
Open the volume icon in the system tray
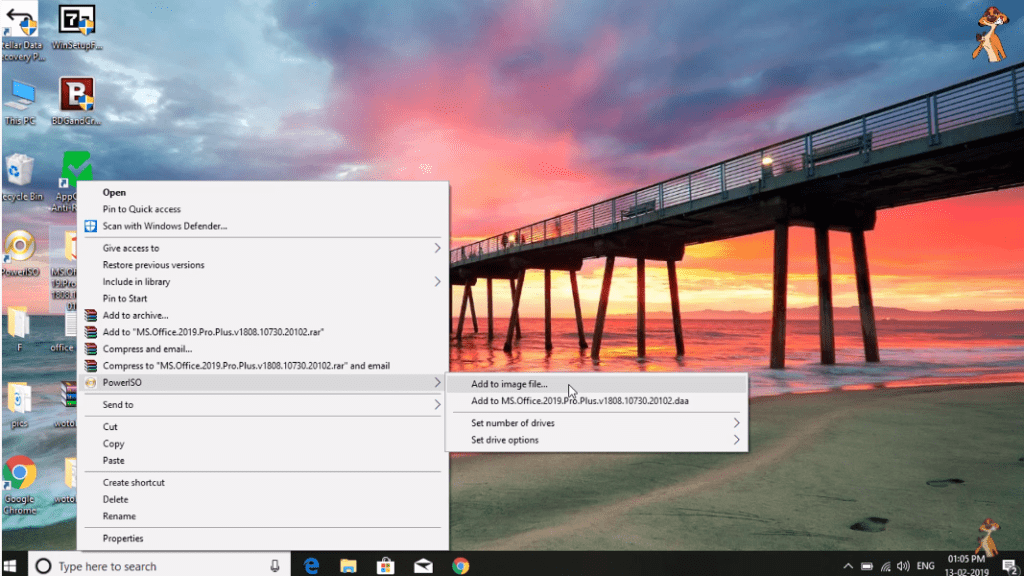pos(905,565)
